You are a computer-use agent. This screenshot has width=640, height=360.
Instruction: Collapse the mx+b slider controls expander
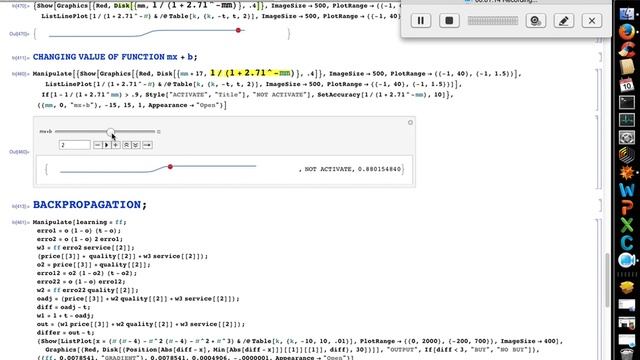click(x=159, y=131)
